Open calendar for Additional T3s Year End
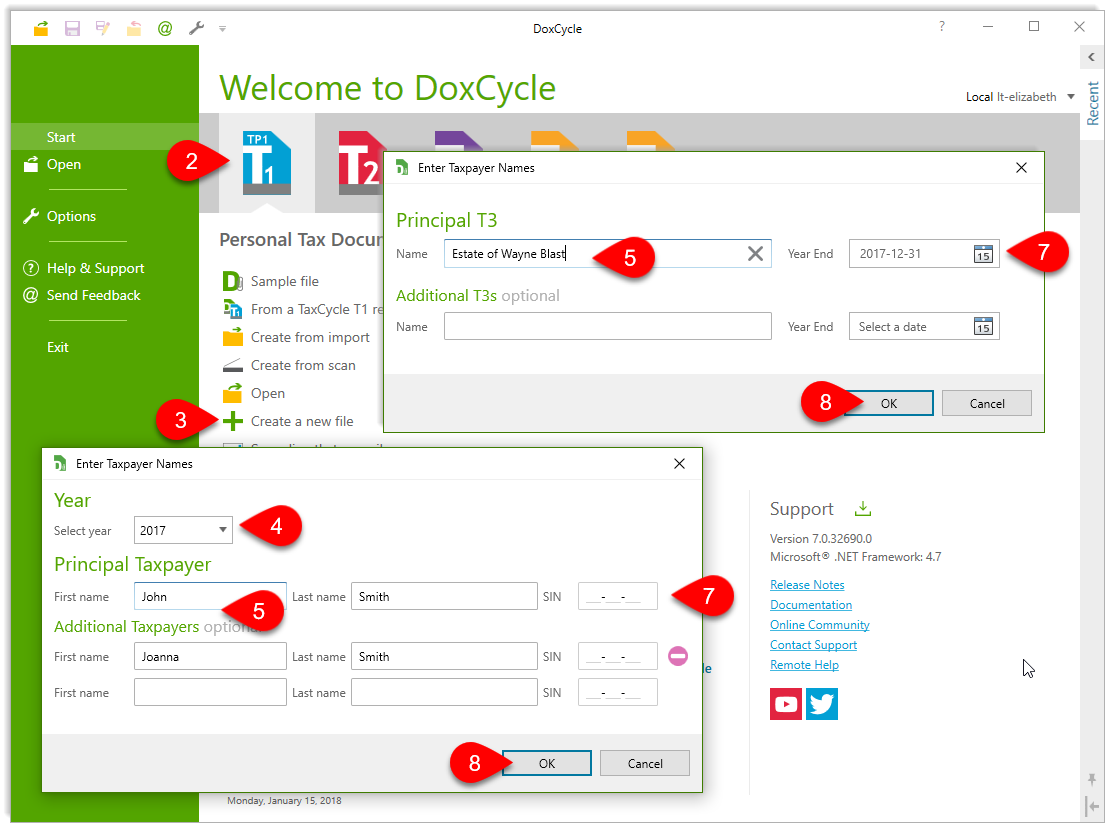Image resolution: width=1105 pixels, height=823 pixels. point(983,326)
